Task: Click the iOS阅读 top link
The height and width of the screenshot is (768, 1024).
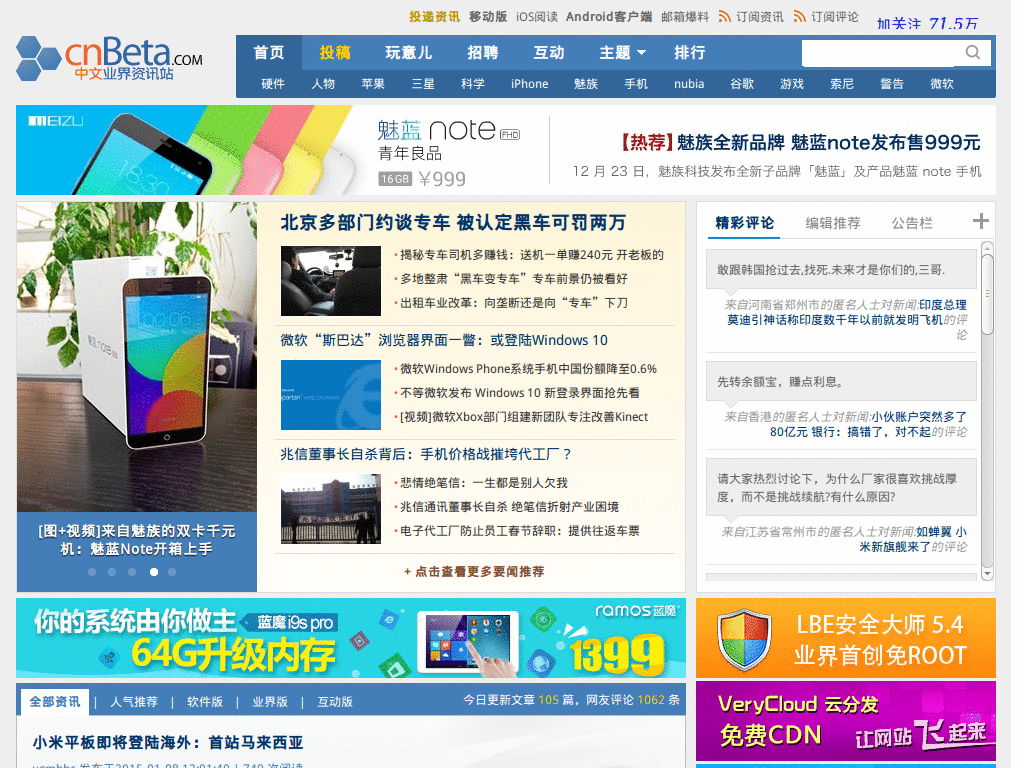Action: (x=537, y=16)
